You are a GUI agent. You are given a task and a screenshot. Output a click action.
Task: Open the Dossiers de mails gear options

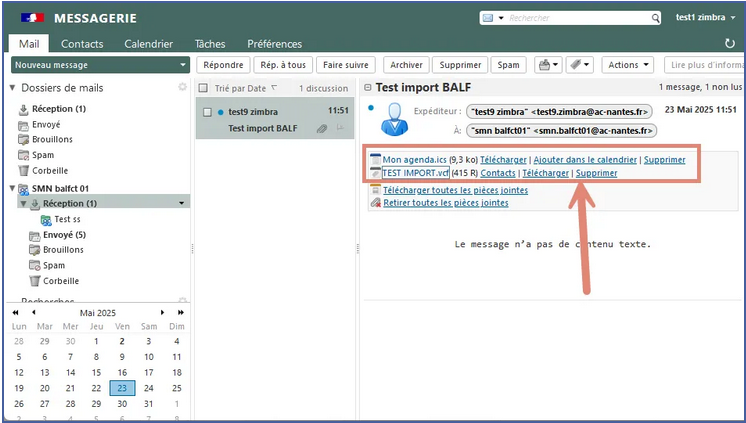click(x=182, y=88)
